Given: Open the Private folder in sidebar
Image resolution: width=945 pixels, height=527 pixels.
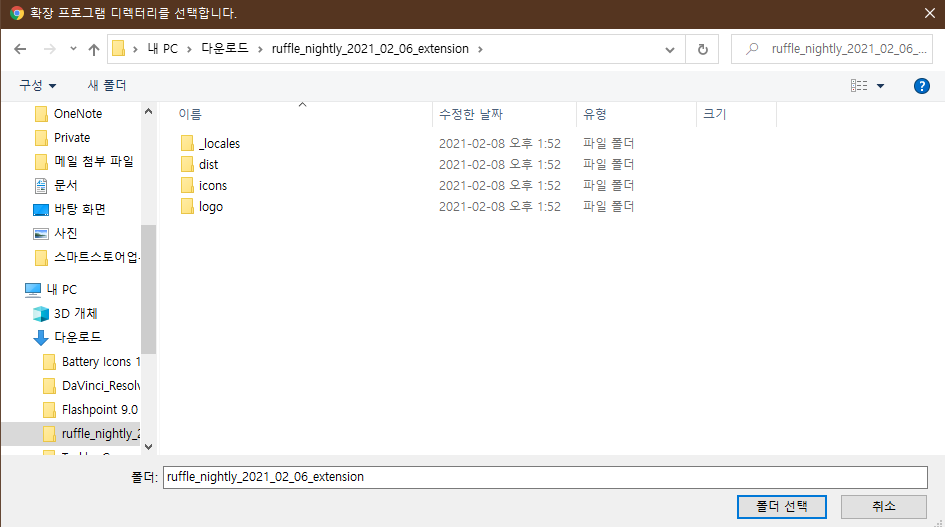Looking at the screenshot, I should pos(72,137).
